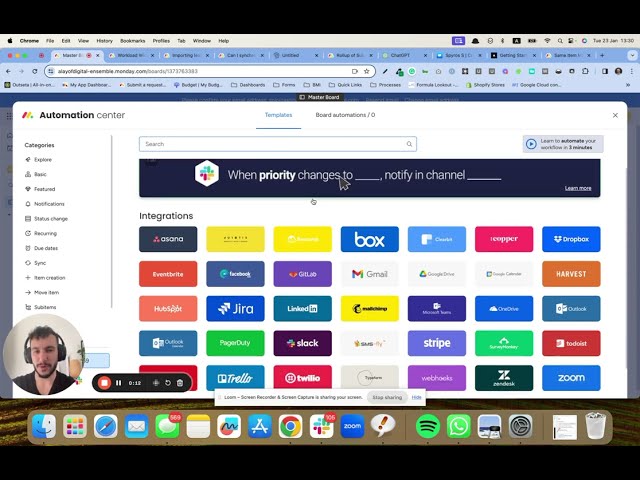Image resolution: width=640 pixels, height=480 pixels.
Task: Open the History menu in Chrome
Action: point(104,41)
